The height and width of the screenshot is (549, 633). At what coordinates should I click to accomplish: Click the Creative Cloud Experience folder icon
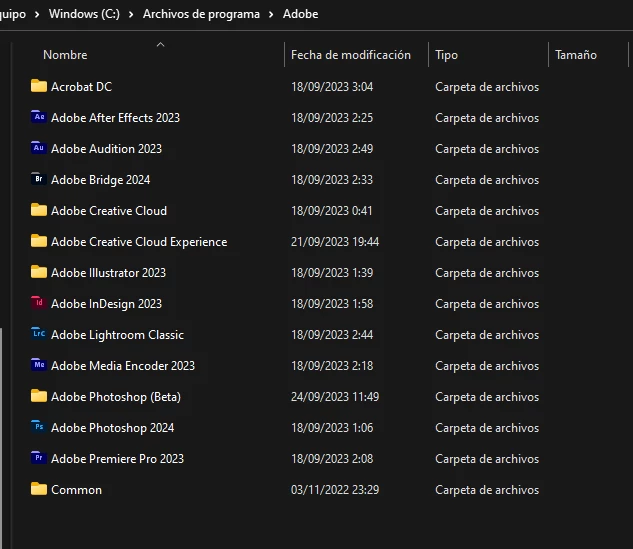tap(39, 241)
